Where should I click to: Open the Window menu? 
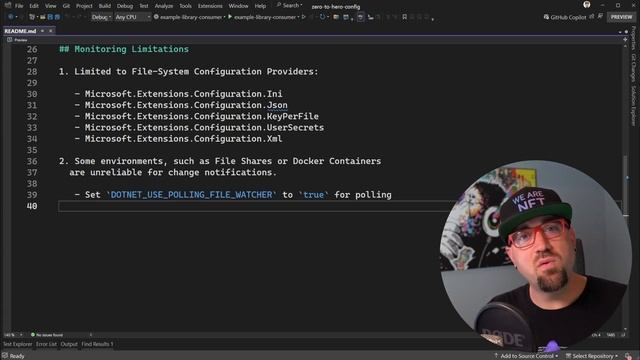(238, 6)
